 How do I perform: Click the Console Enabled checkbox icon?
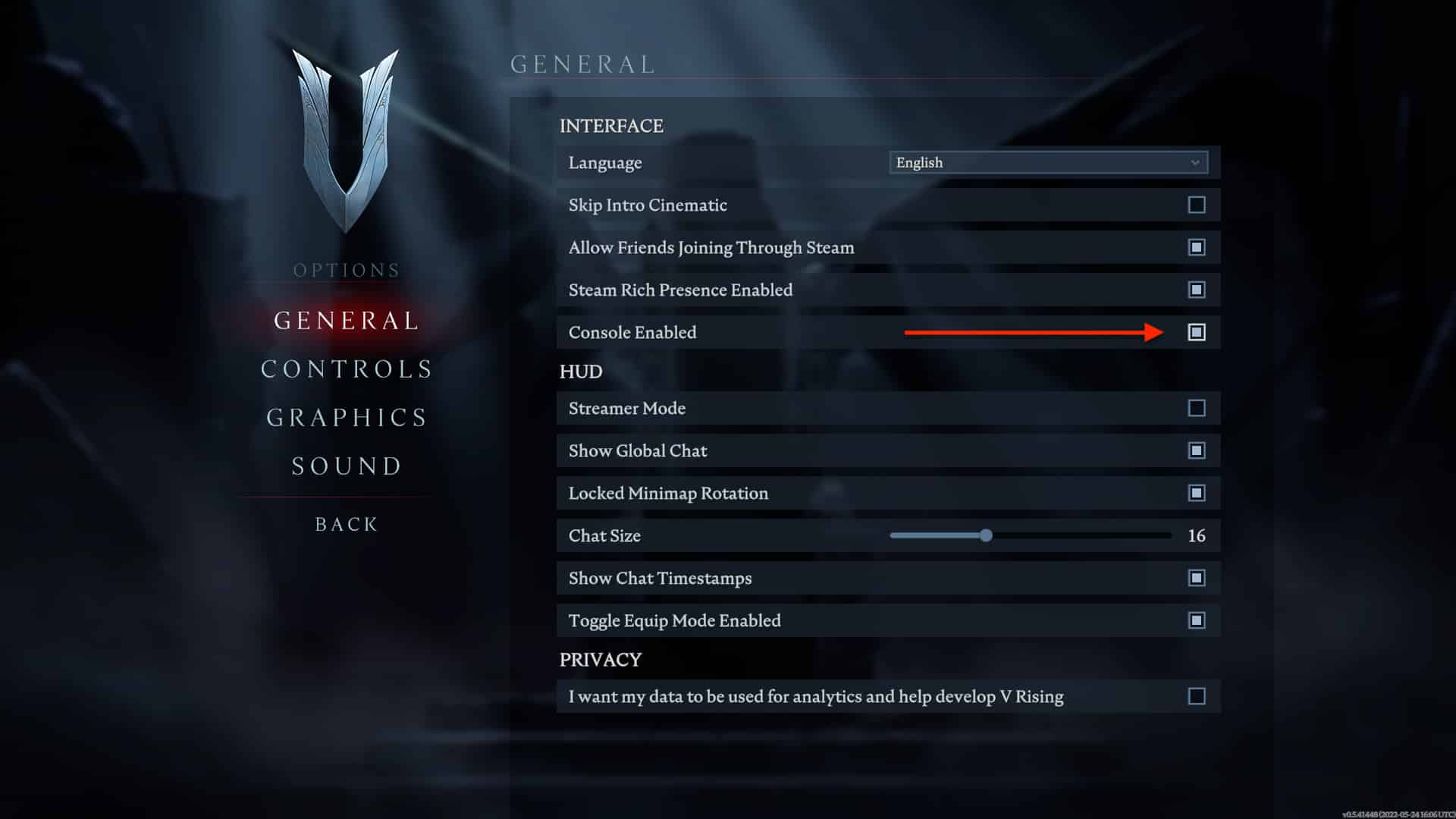click(1196, 332)
